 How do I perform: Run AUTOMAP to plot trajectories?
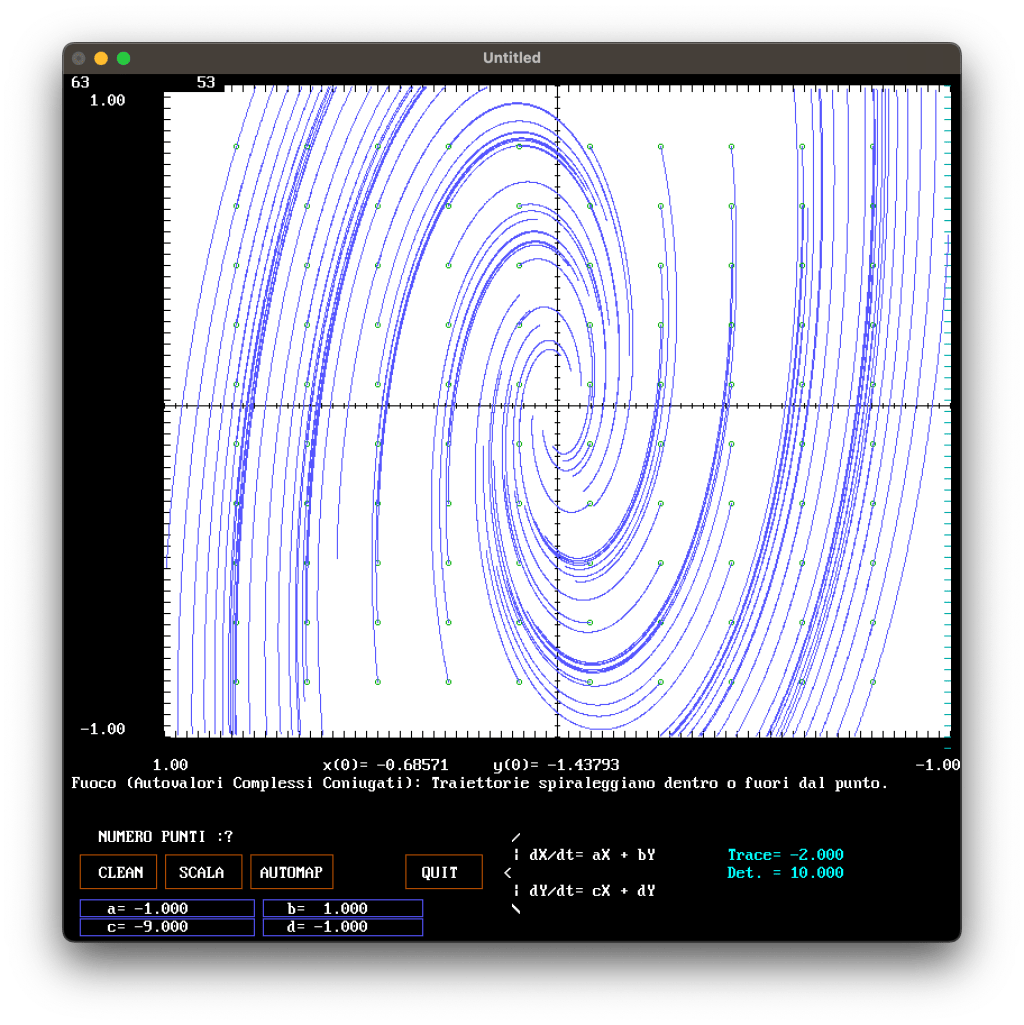coord(291,872)
